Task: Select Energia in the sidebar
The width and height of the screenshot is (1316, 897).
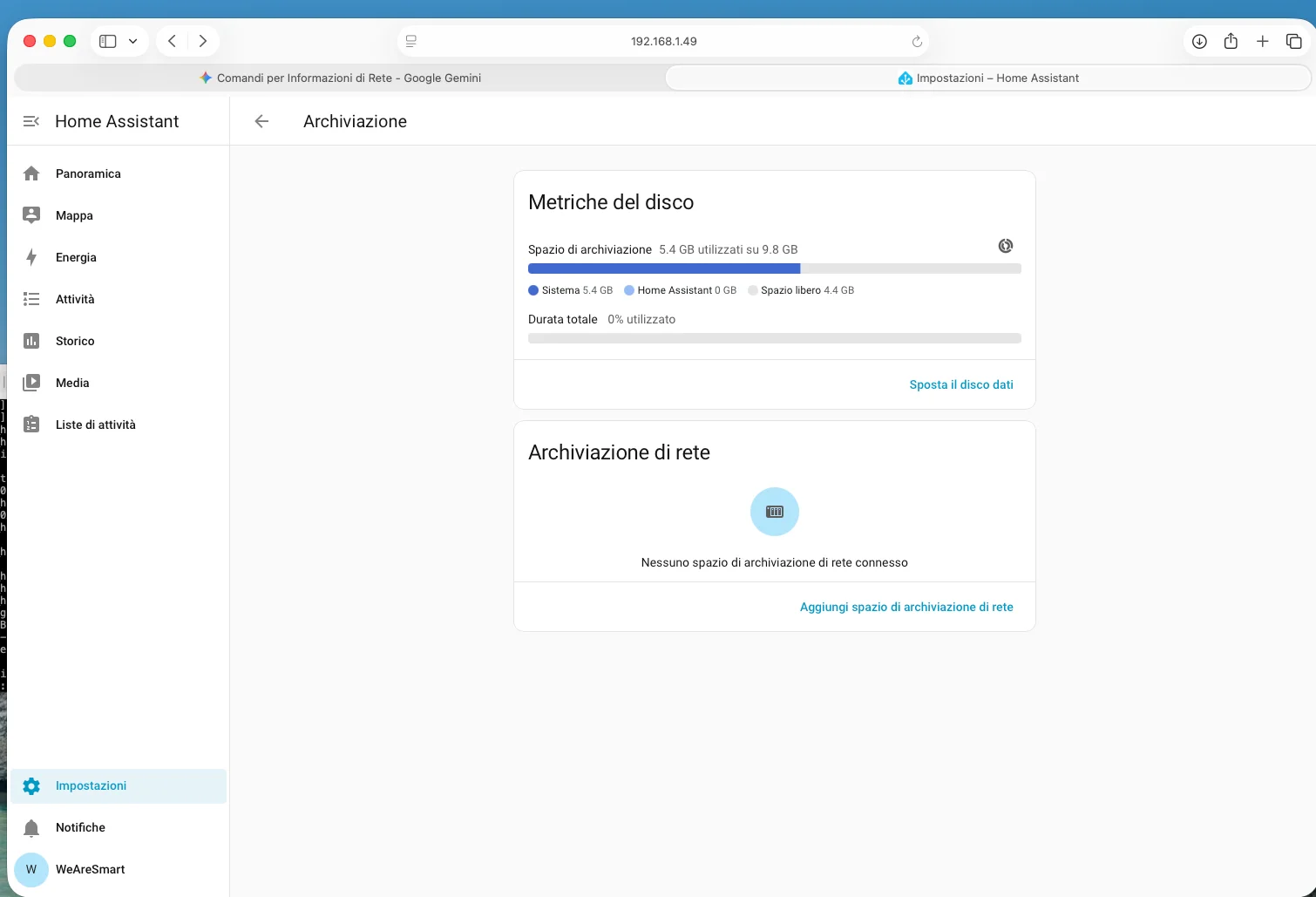Action: coord(119,257)
